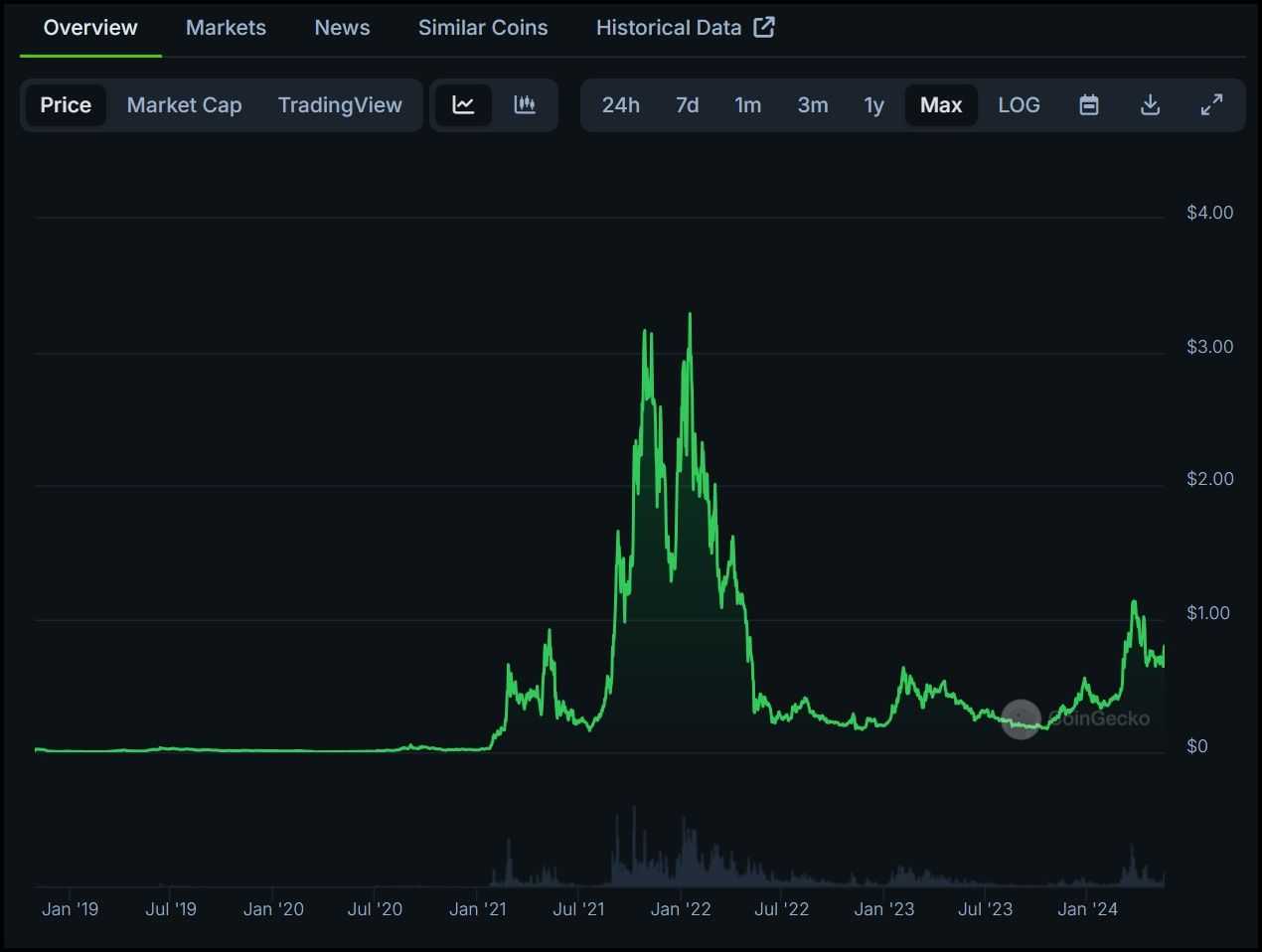Open the calendar date range picker
Screen dimensions: 1262x952
click(1089, 104)
